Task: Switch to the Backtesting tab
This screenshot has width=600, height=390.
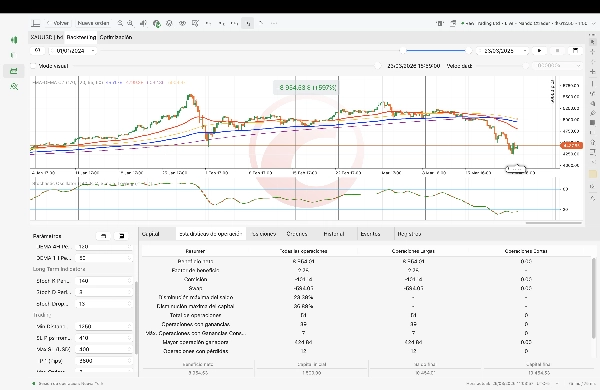Action: [x=81, y=37]
